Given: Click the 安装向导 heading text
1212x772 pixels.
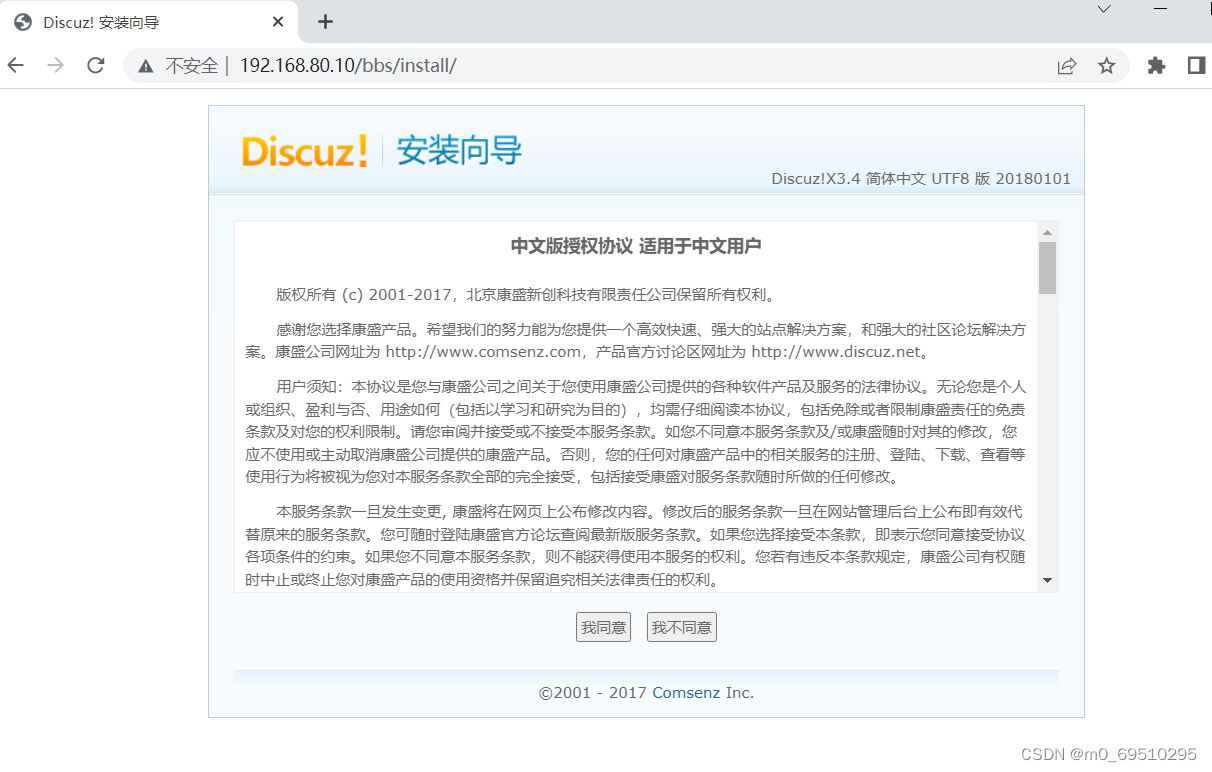Looking at the screenshot, I should pos(459,151).
